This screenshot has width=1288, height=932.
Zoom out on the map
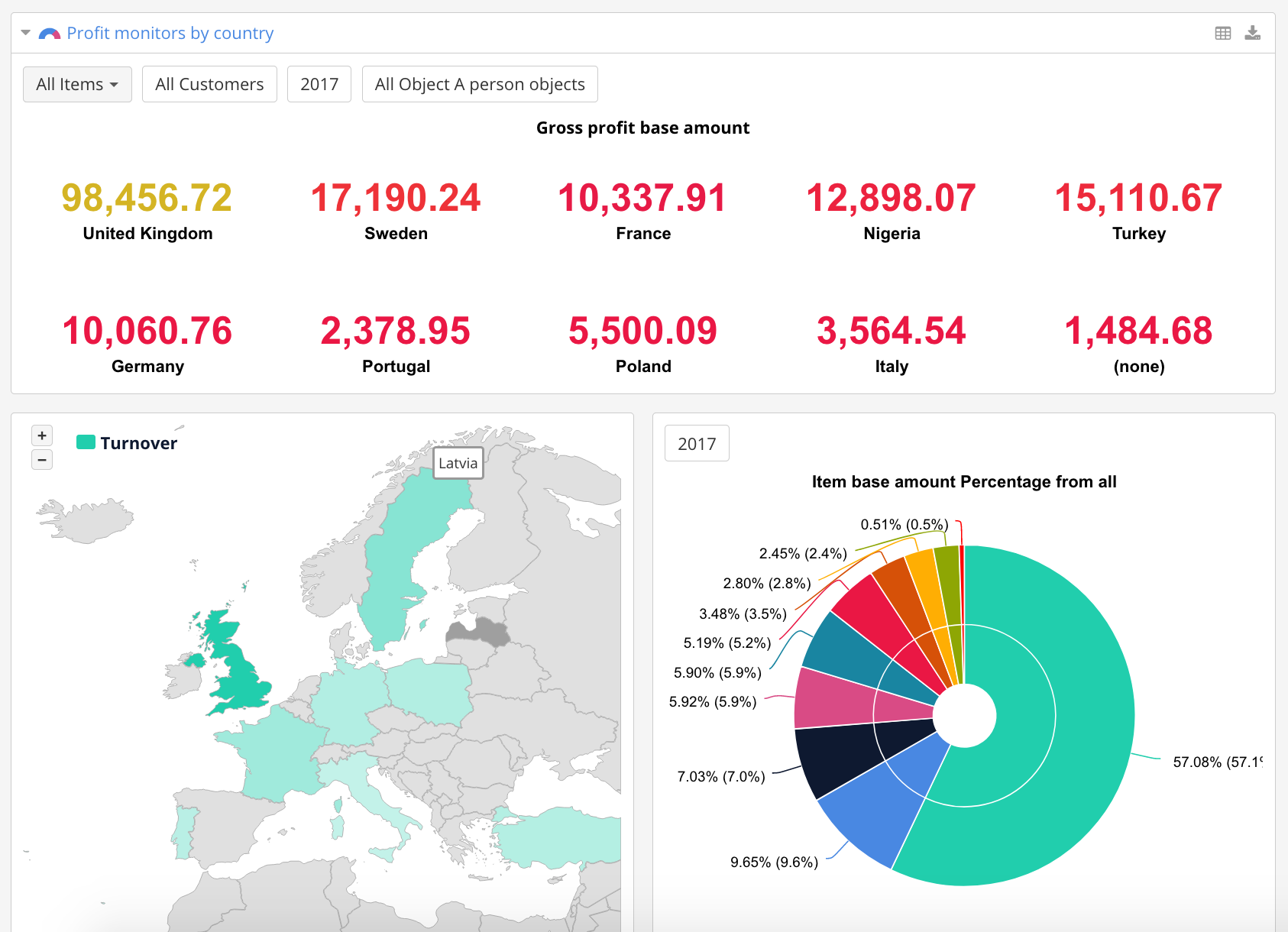(x=42, y=460)
